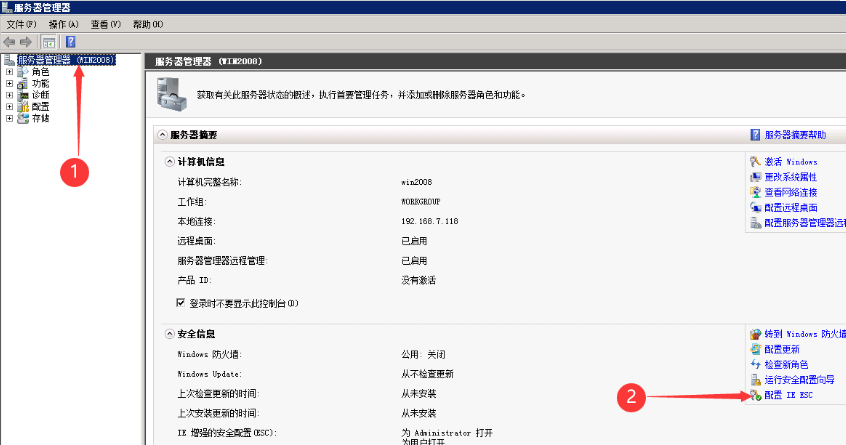
Task: Collapse the 服务器摘要 section
Action: pos(162,135)
